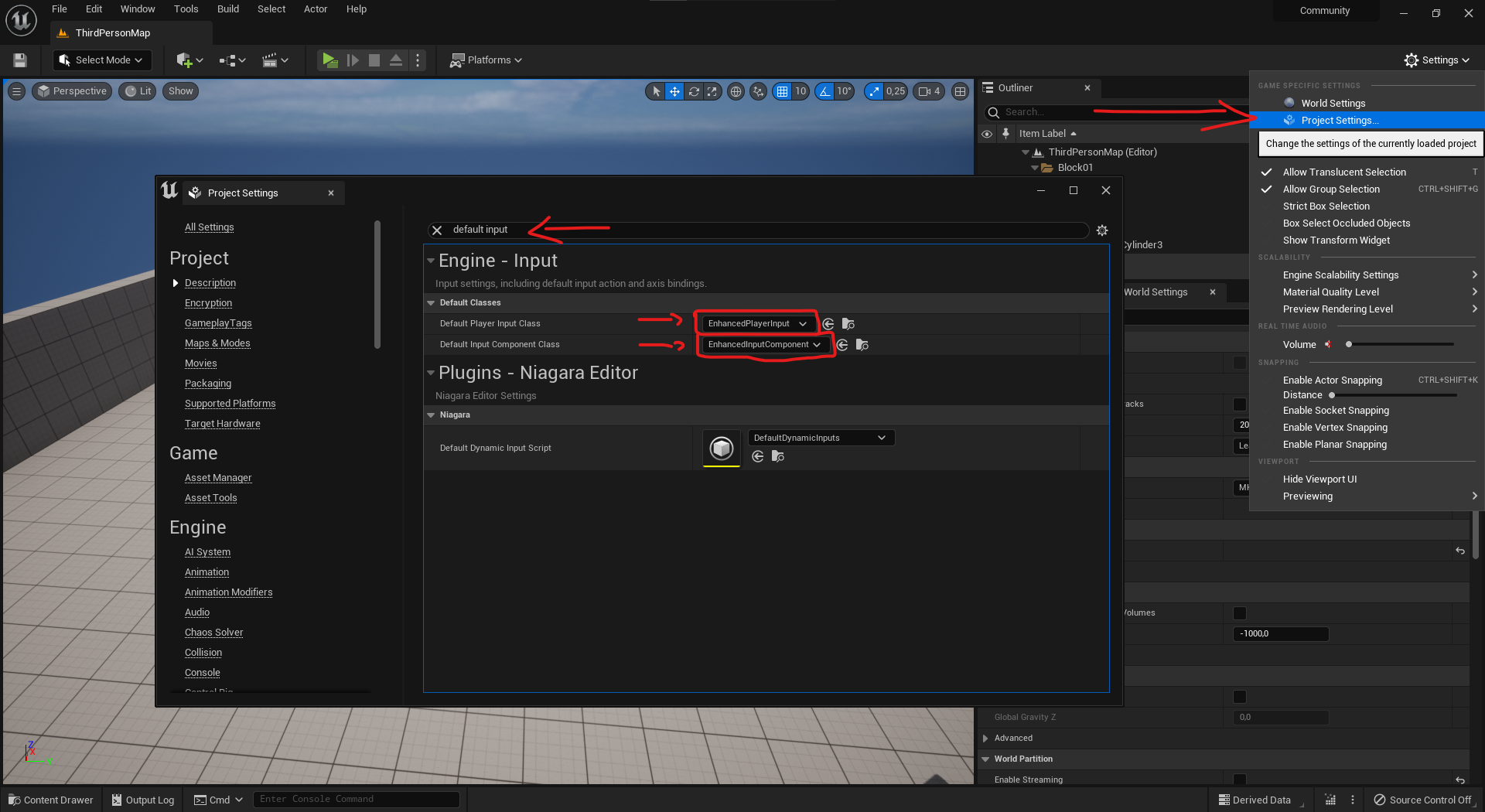This screenshot has height=812, width=1485.
Task: Open the DefaultDynamicInputs dropdown
Action: coord(821,438)
